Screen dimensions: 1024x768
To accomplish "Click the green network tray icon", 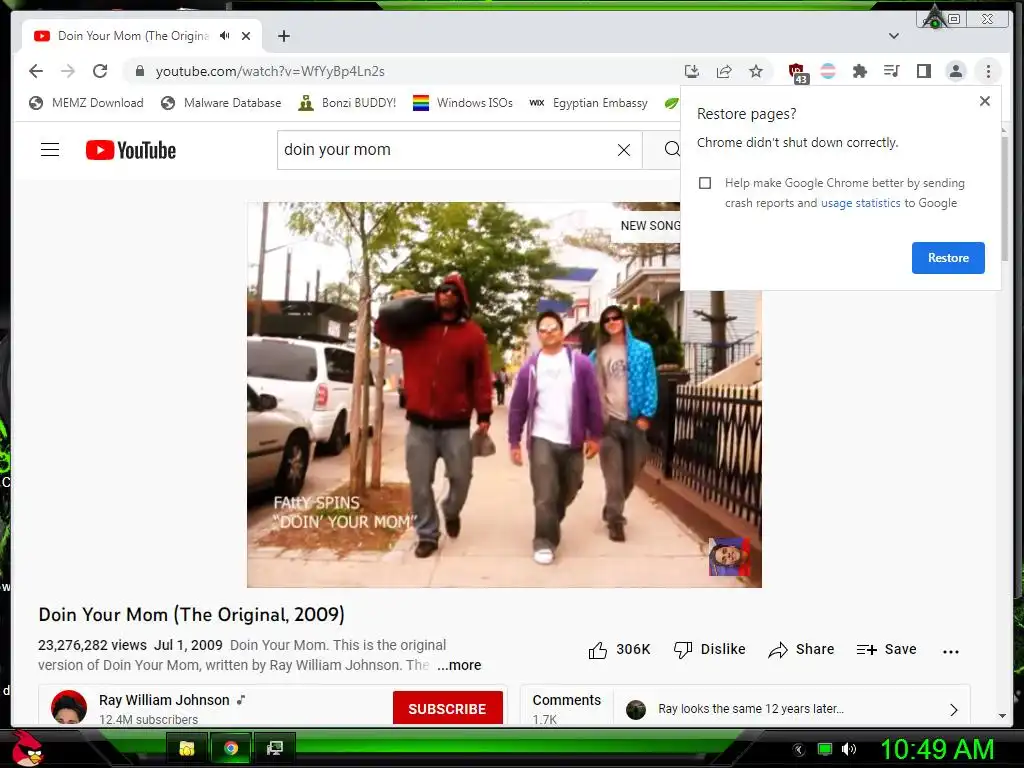I will pyautogui.click(x=824, y=749).
